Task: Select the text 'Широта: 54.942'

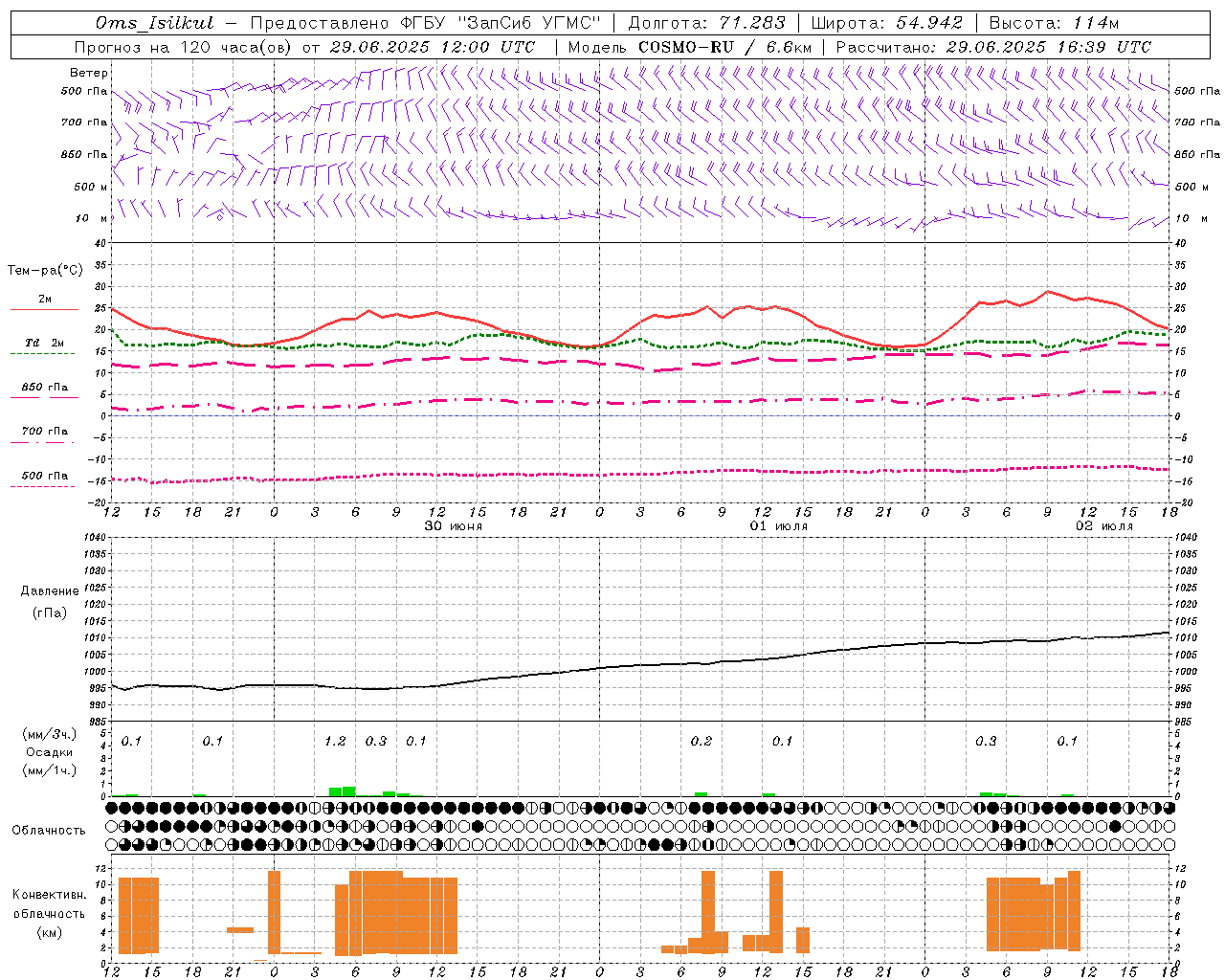Action: point(886,23)
